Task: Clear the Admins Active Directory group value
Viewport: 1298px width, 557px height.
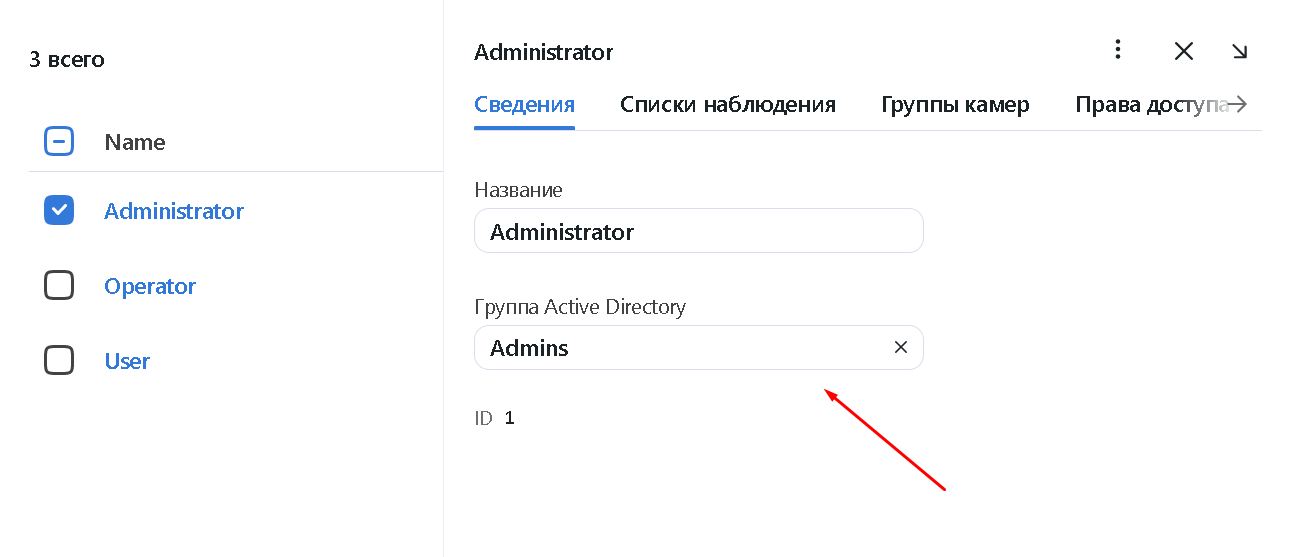Action: pos(900,347)
